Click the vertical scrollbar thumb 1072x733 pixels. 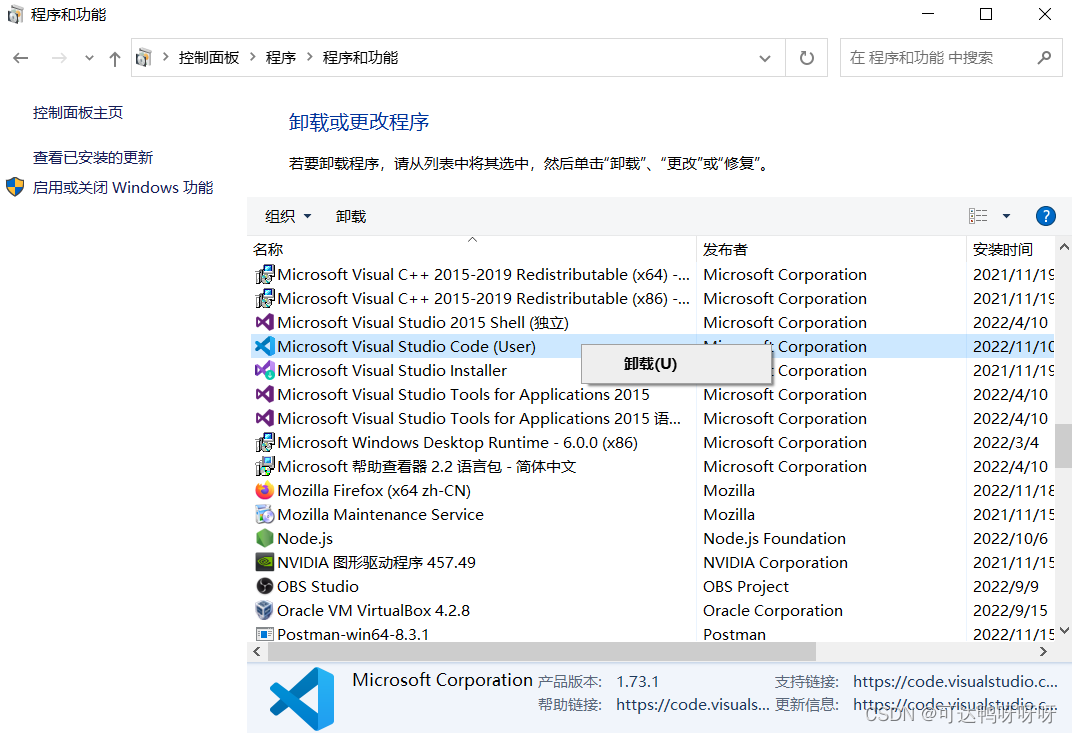click(1064, 446)
